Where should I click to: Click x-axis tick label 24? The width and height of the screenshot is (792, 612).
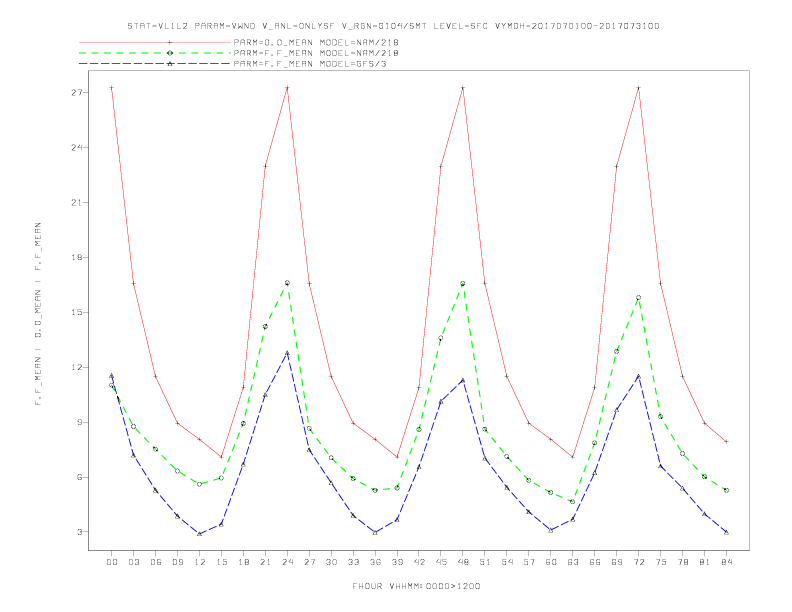click(x=287, y=562)
